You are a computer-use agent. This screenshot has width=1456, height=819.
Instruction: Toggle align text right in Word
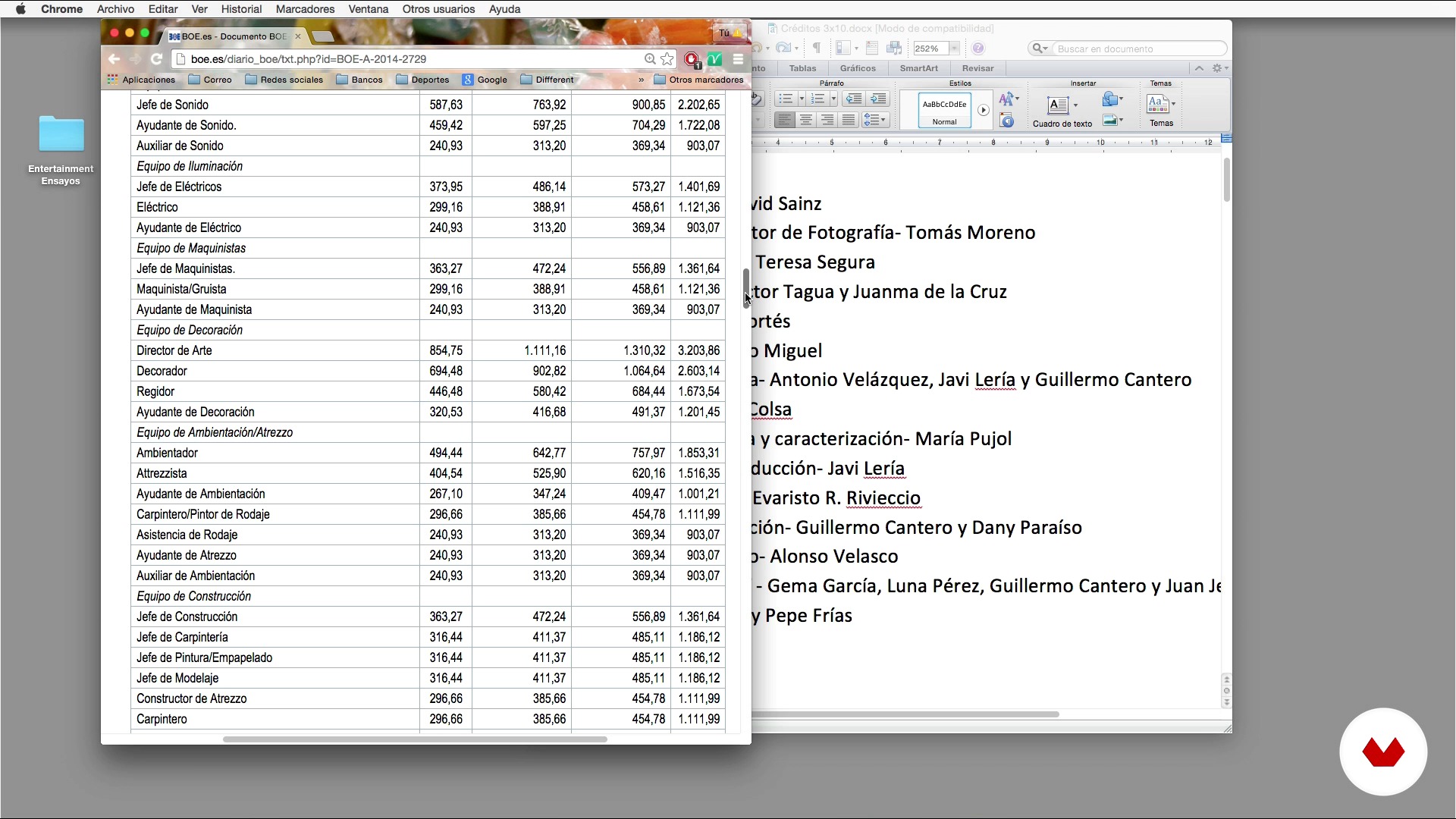(827, 120)
